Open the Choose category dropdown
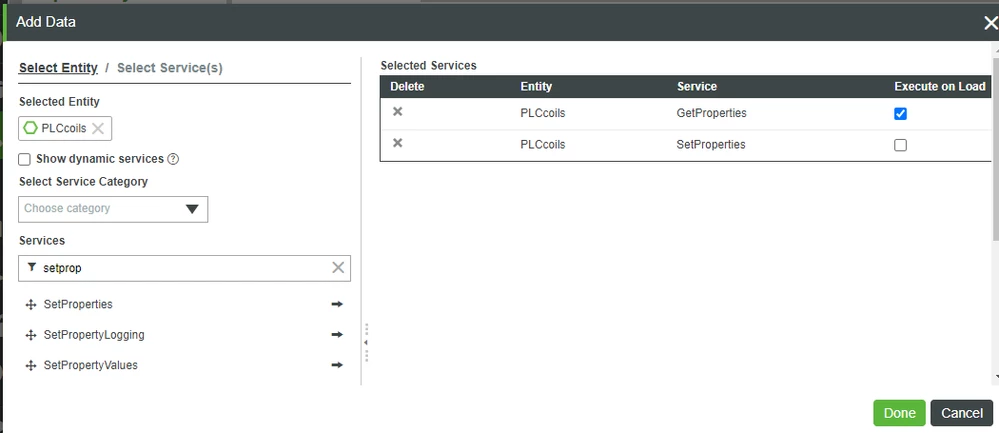Viewport: 999px width, 433px height. [x=113, y=209]
